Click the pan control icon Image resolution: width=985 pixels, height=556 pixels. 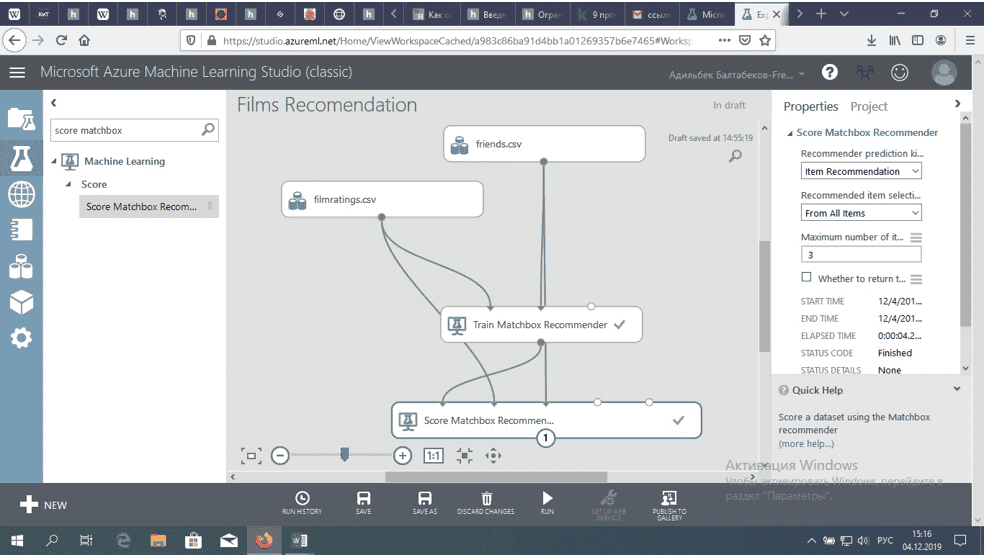493,455
